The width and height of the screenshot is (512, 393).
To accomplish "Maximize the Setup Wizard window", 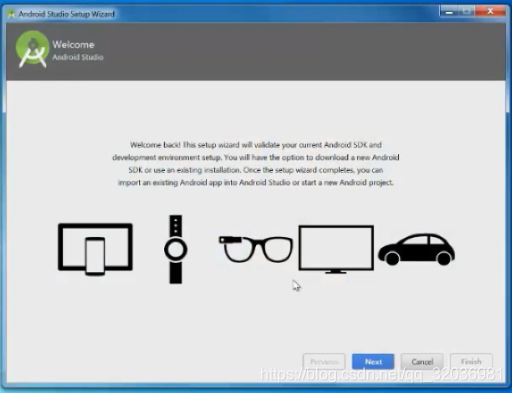I will pyautogui.click(x=467, y=12).
